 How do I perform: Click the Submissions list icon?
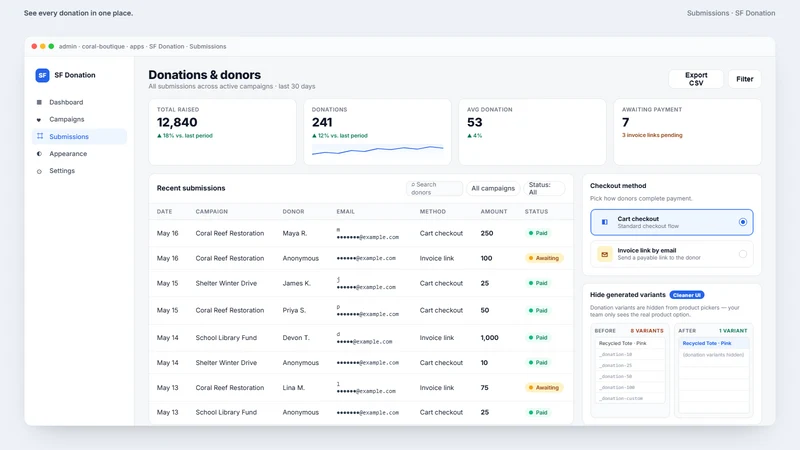[x=40, y=136]
